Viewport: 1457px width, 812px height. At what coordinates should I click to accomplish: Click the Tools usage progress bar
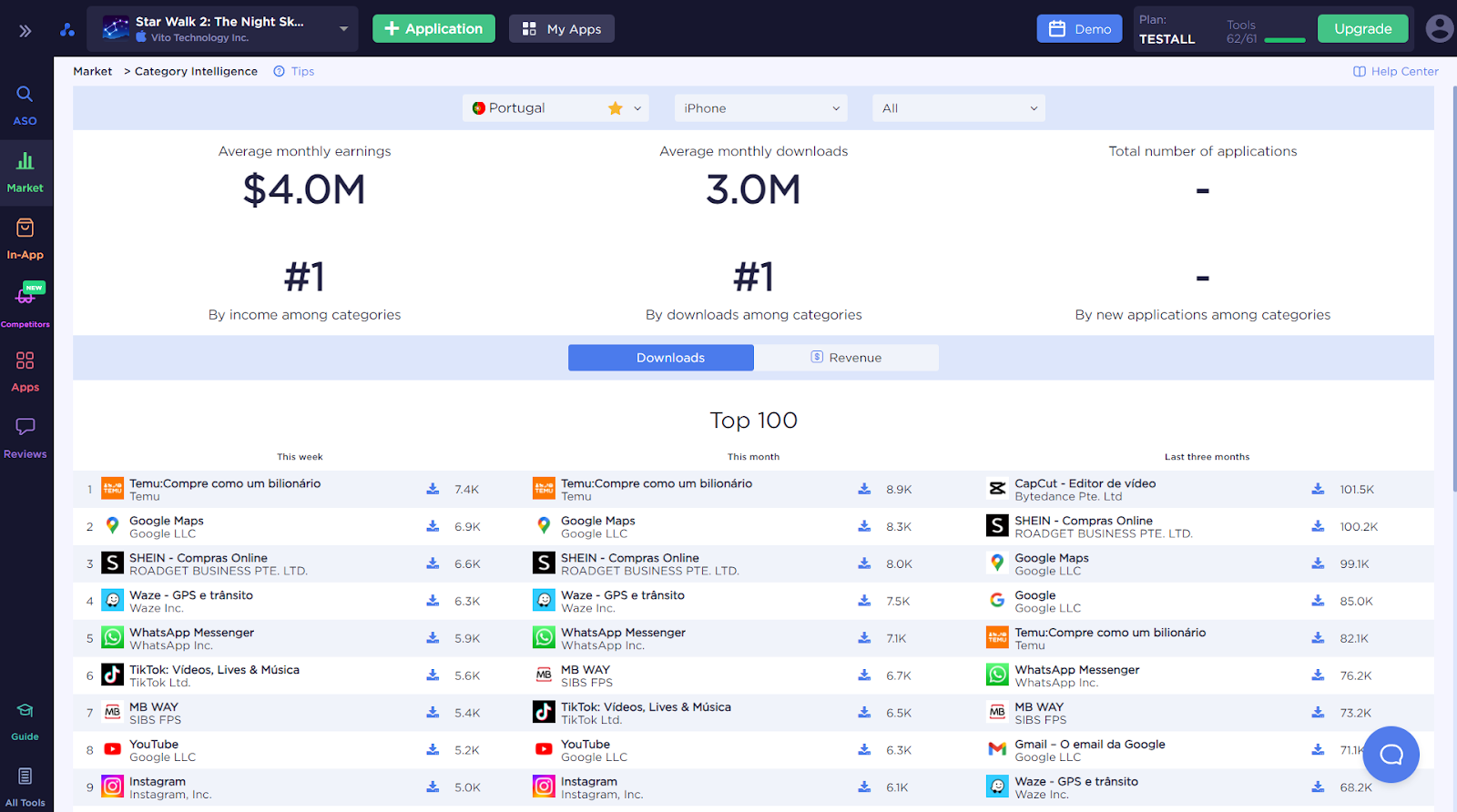(1285, 40)
